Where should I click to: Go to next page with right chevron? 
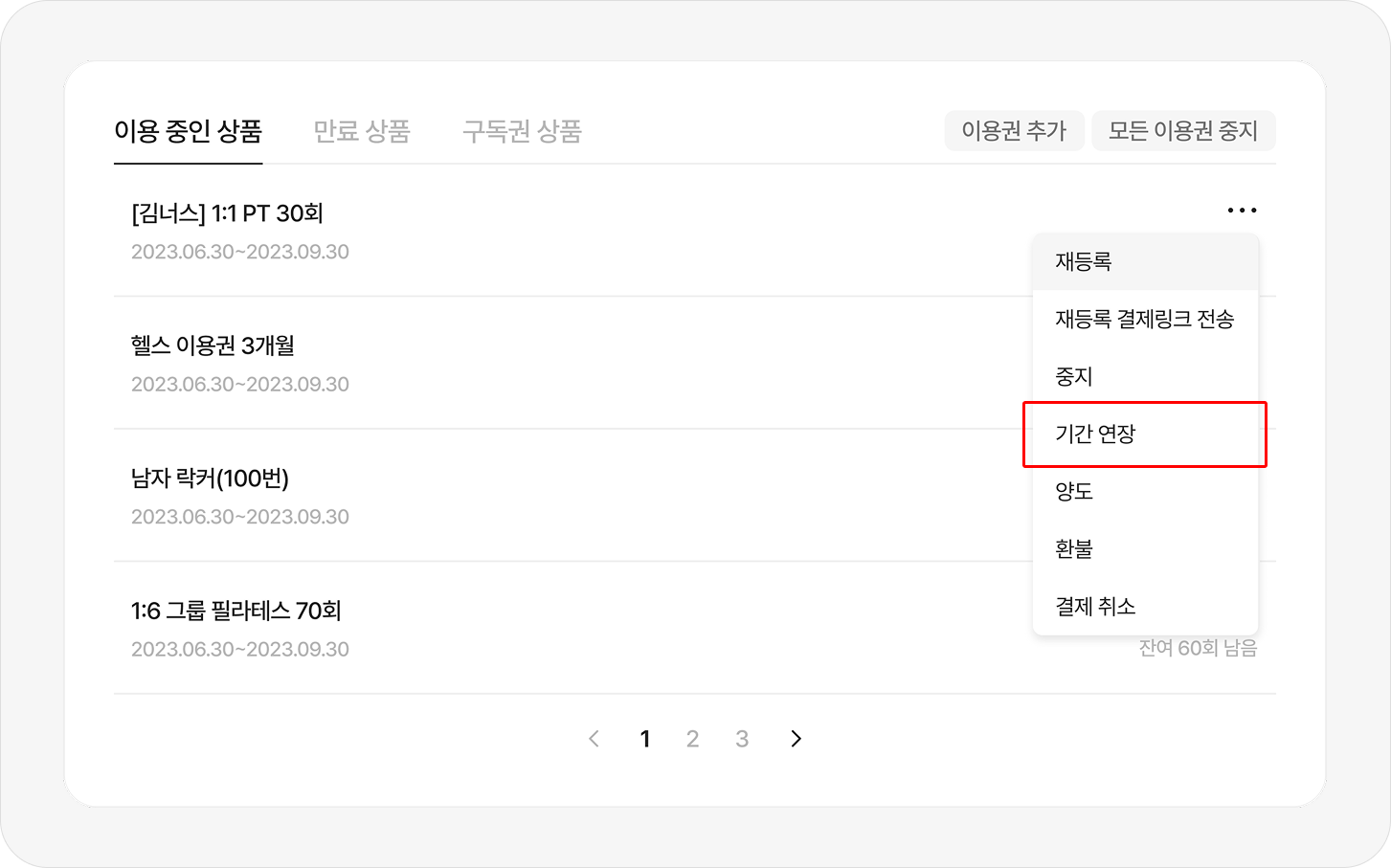pyautogui.click(x=796, y=739)
